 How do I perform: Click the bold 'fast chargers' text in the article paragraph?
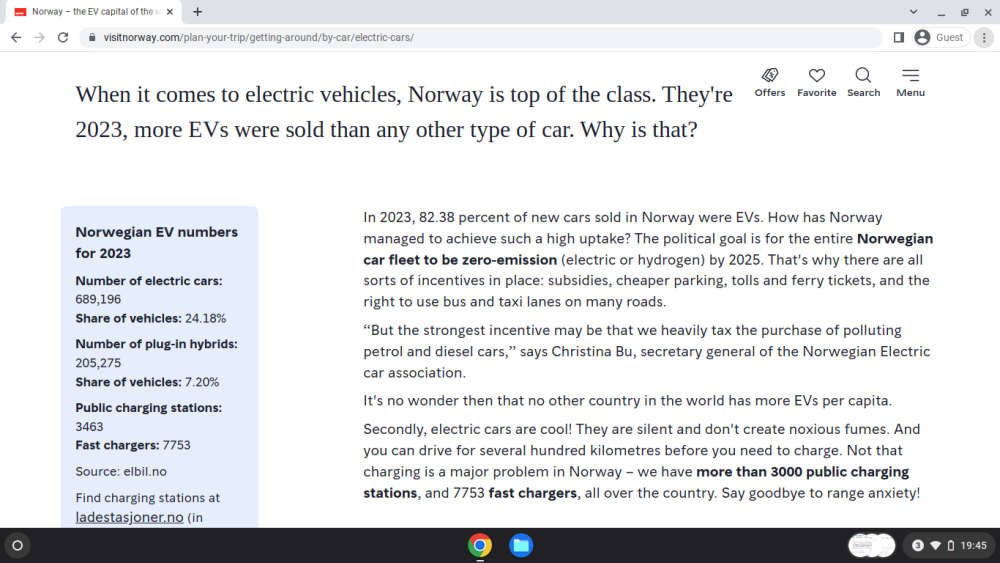[533, 493]
